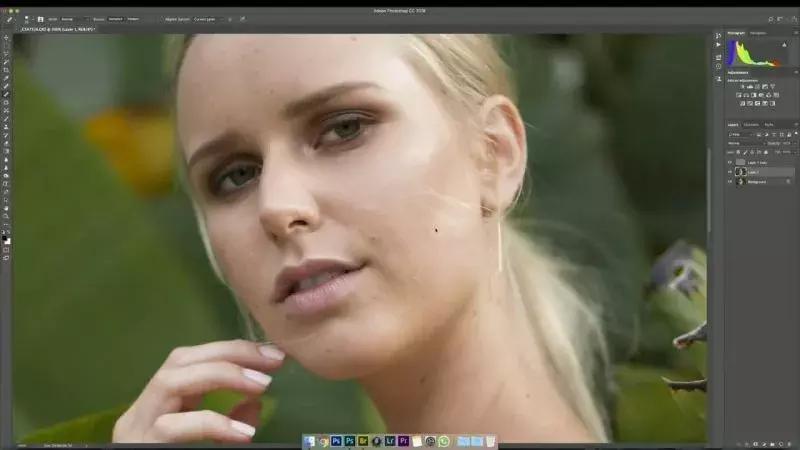Add a Curves adjustment
Screen dimensions: 800x450
click(x=757, y=86)
